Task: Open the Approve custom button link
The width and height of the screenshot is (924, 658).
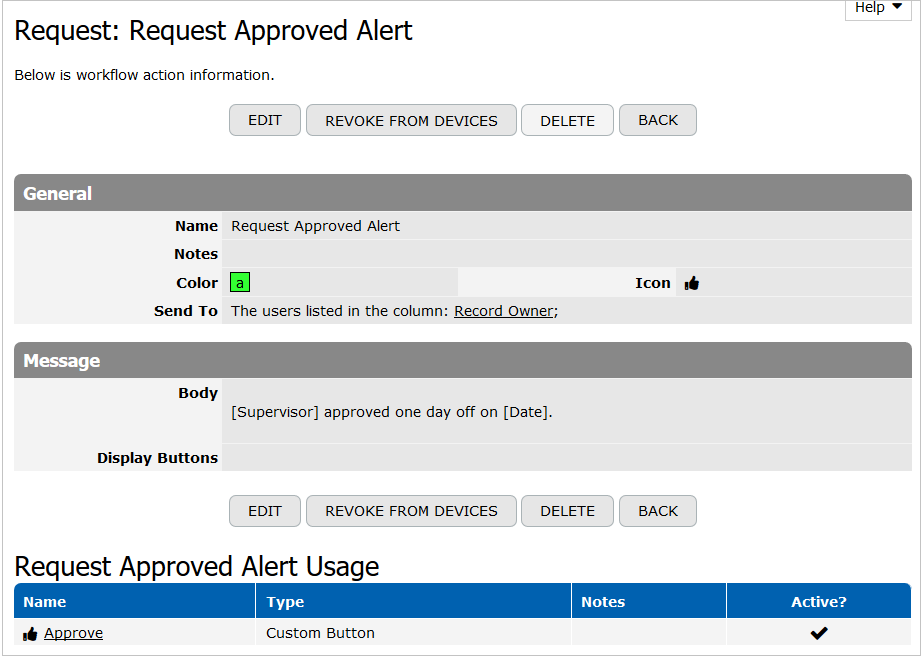Action: [x=73, y=633]
